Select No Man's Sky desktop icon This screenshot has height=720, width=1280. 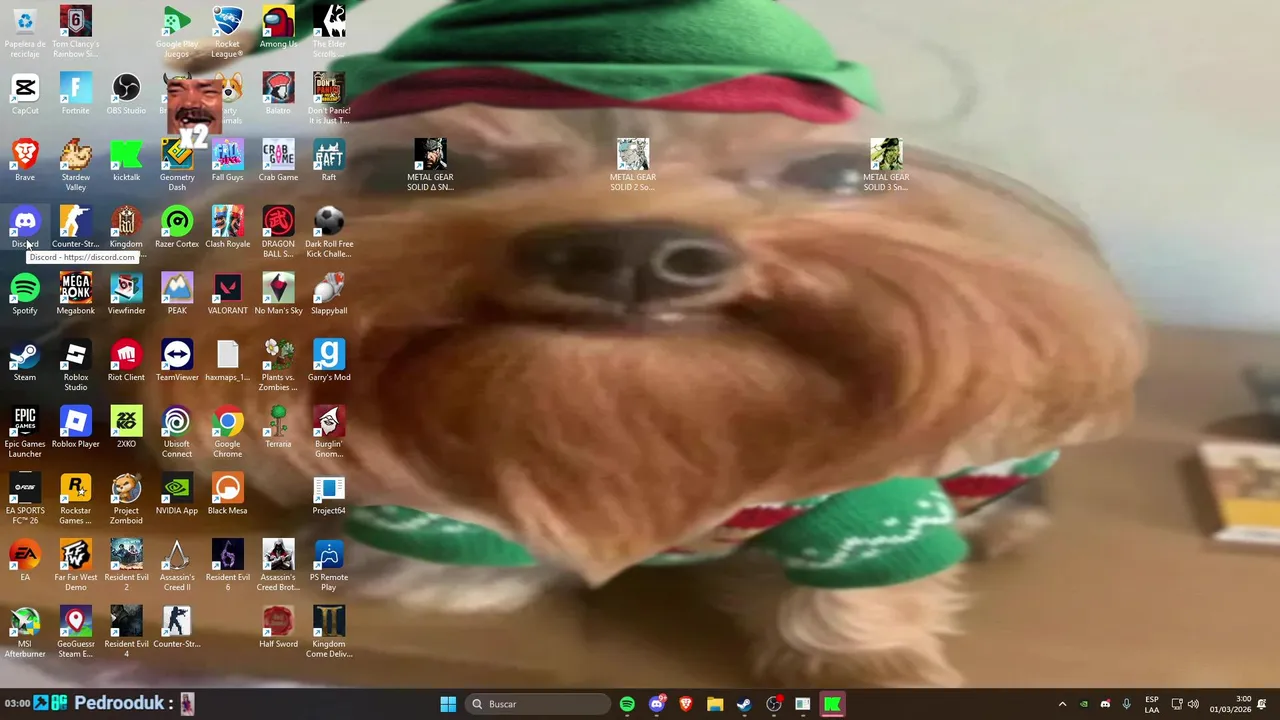coord(278,294)
